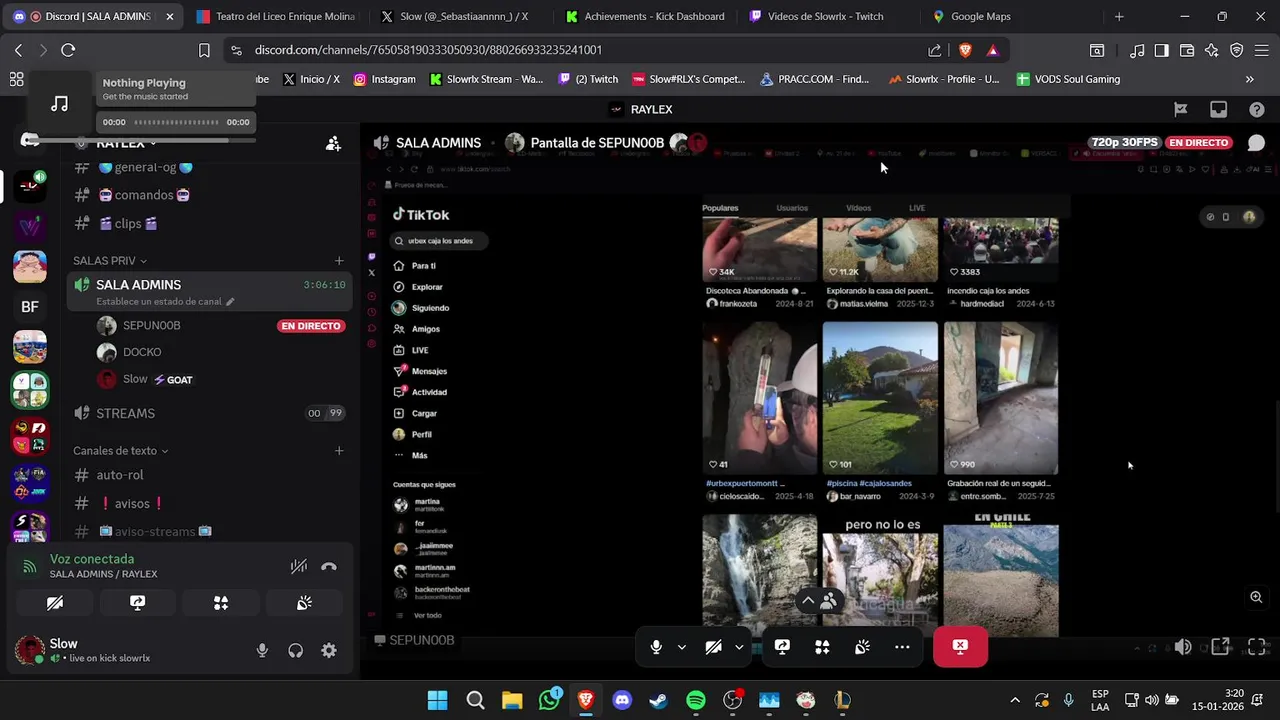The width and height of the screenshot is (1280, 720).
Task: Open Discord inbox icon
Action: point(1218,110)
